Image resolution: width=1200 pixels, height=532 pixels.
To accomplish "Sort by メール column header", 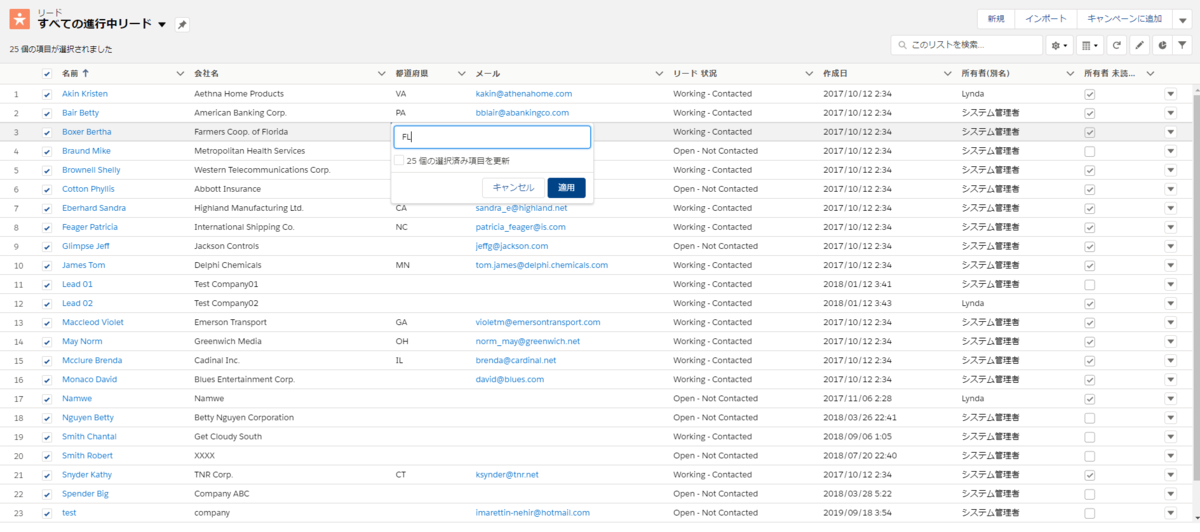I will click(488, 74).
